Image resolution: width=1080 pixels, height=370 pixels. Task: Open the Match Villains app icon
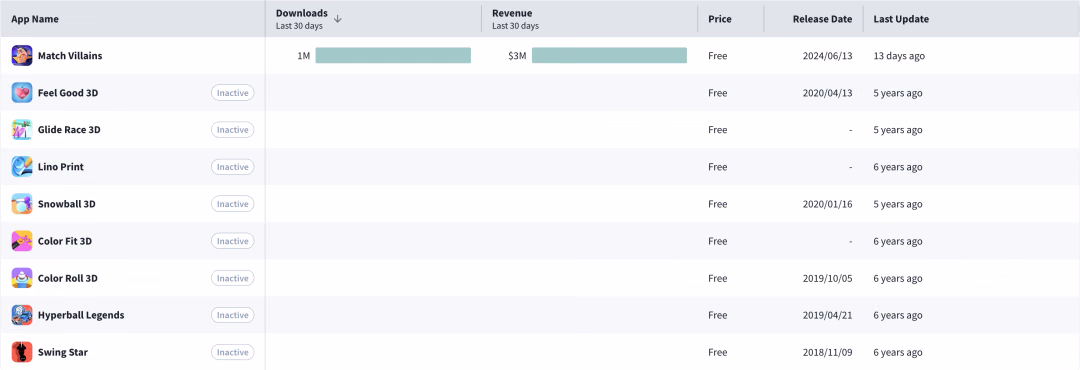22,56
